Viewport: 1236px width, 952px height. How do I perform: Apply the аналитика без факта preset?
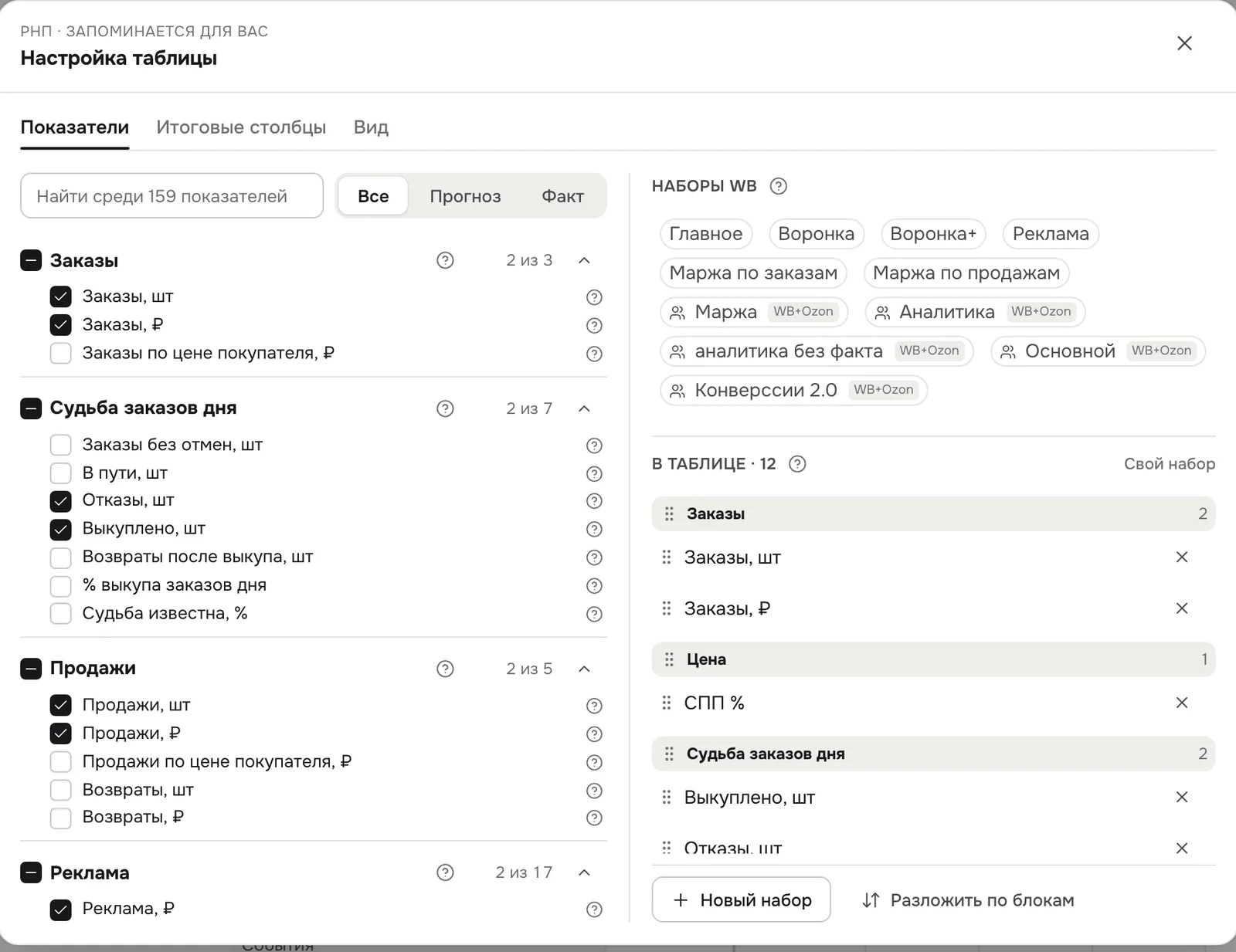tap(817, 351)
